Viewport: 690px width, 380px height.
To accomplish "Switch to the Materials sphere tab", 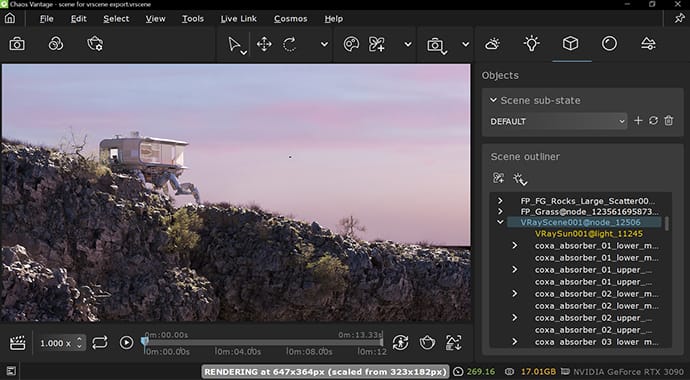I will pyautogui.click(x=609, y=44).
